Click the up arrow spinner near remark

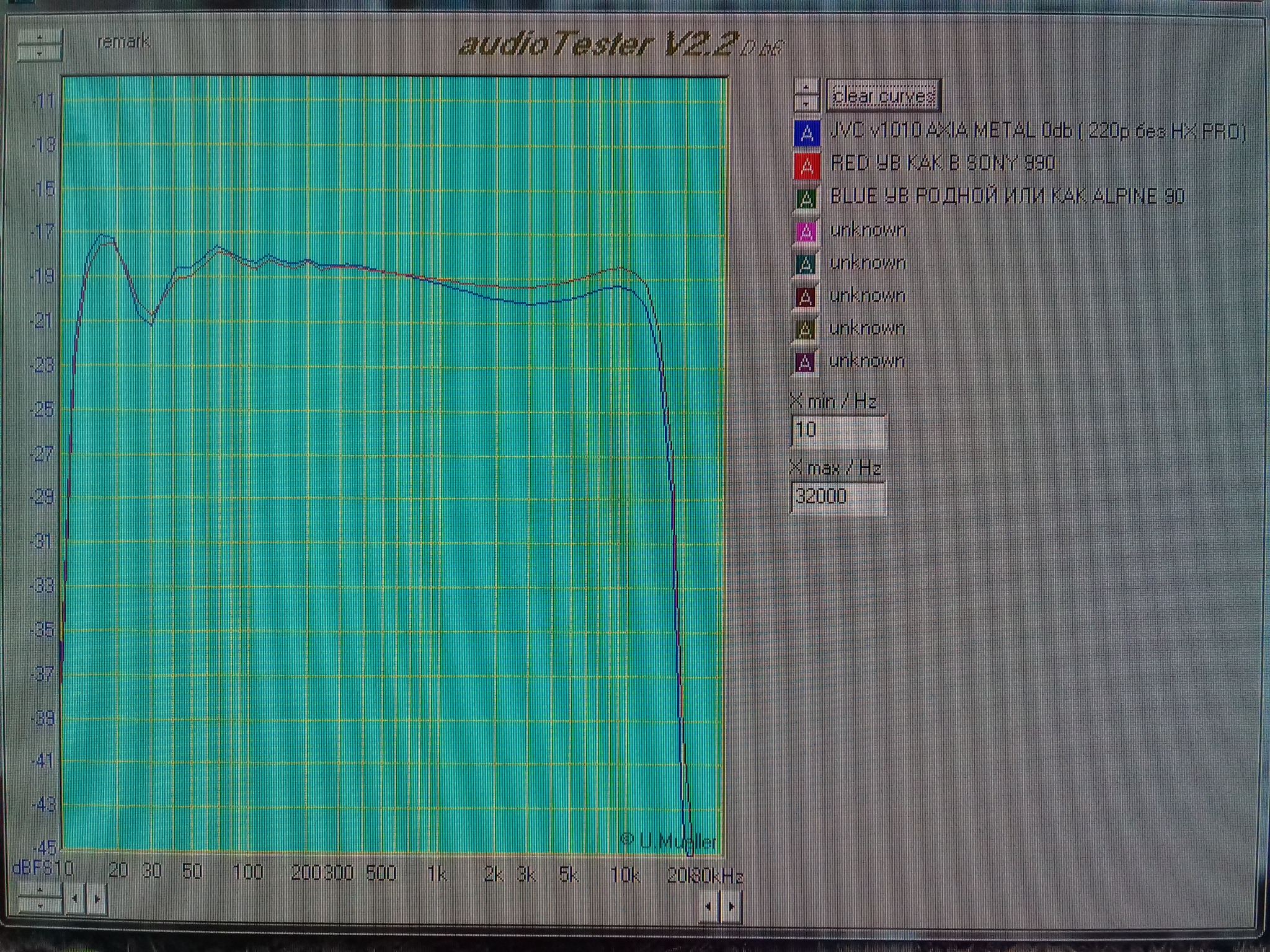coord(40,38)
